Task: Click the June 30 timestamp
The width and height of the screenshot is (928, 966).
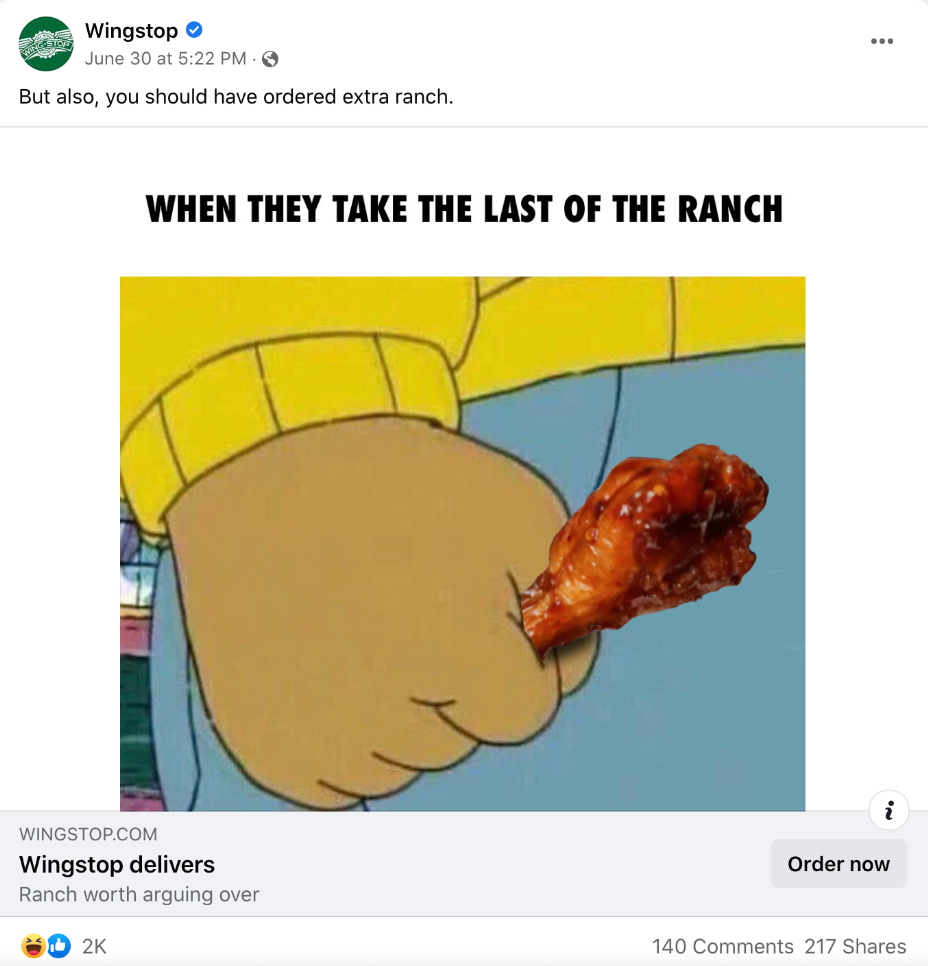Action: 165,59
